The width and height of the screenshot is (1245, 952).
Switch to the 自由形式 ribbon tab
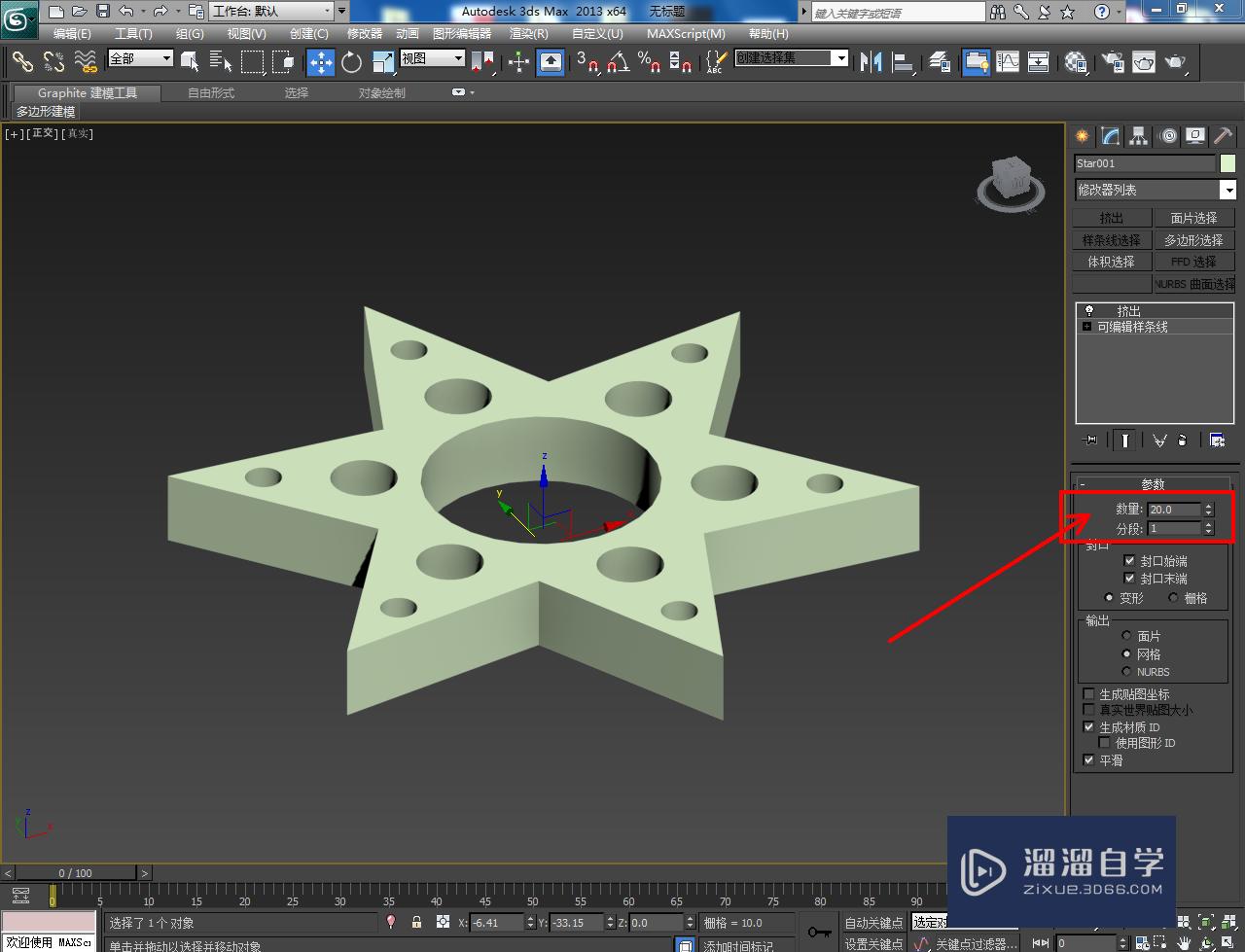[211, 93]
